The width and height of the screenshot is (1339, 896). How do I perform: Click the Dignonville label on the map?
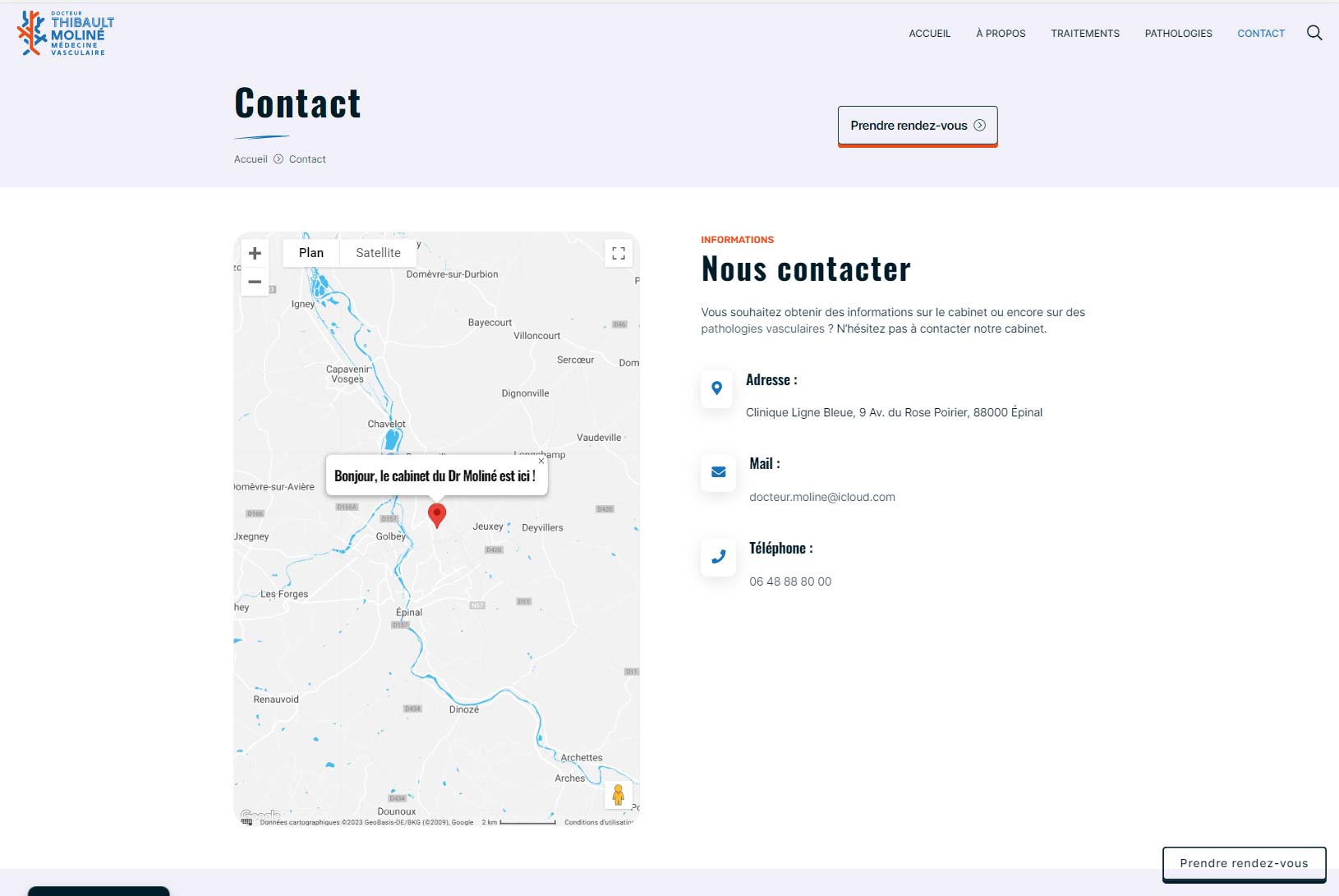(525, 393)
